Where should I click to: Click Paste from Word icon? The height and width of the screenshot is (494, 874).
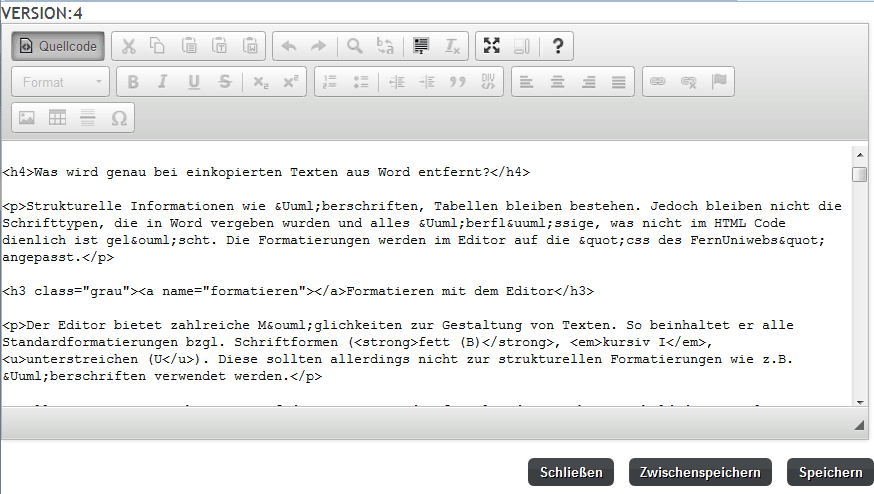(x=250, y=46)
